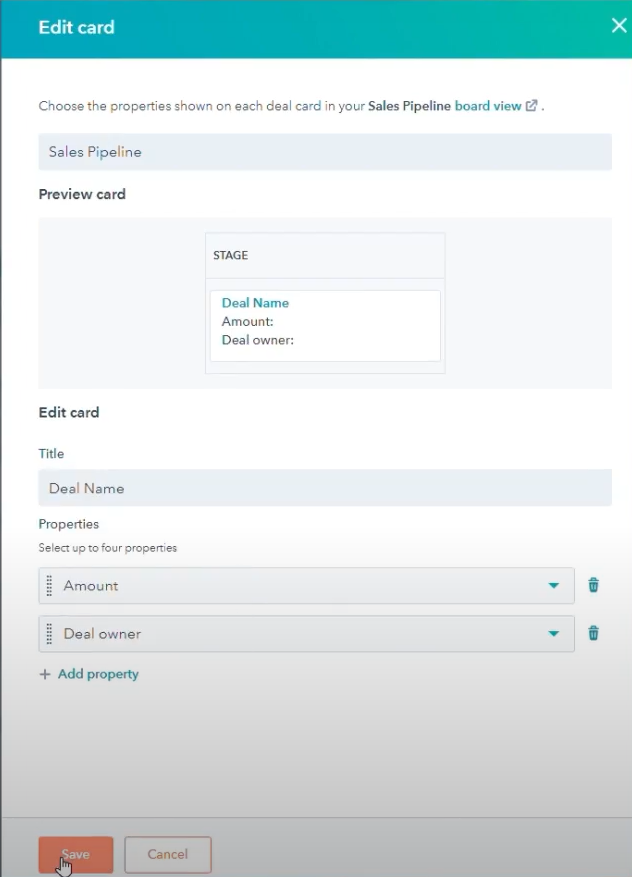
Task: Delete the Amount property with trash icon
Action: click(594, 586)
